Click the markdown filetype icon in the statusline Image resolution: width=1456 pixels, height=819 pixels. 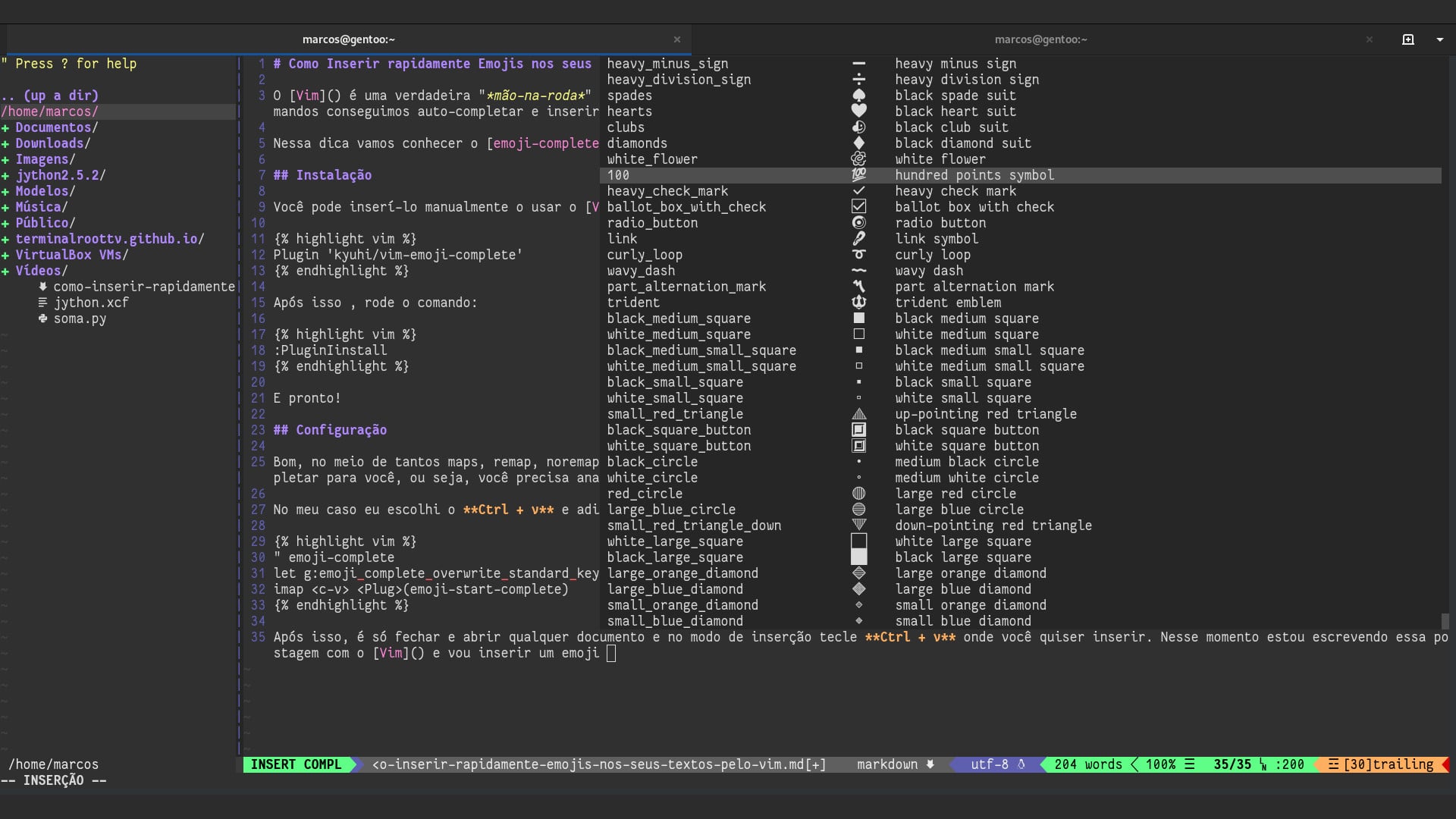click(x=931, y=764)
